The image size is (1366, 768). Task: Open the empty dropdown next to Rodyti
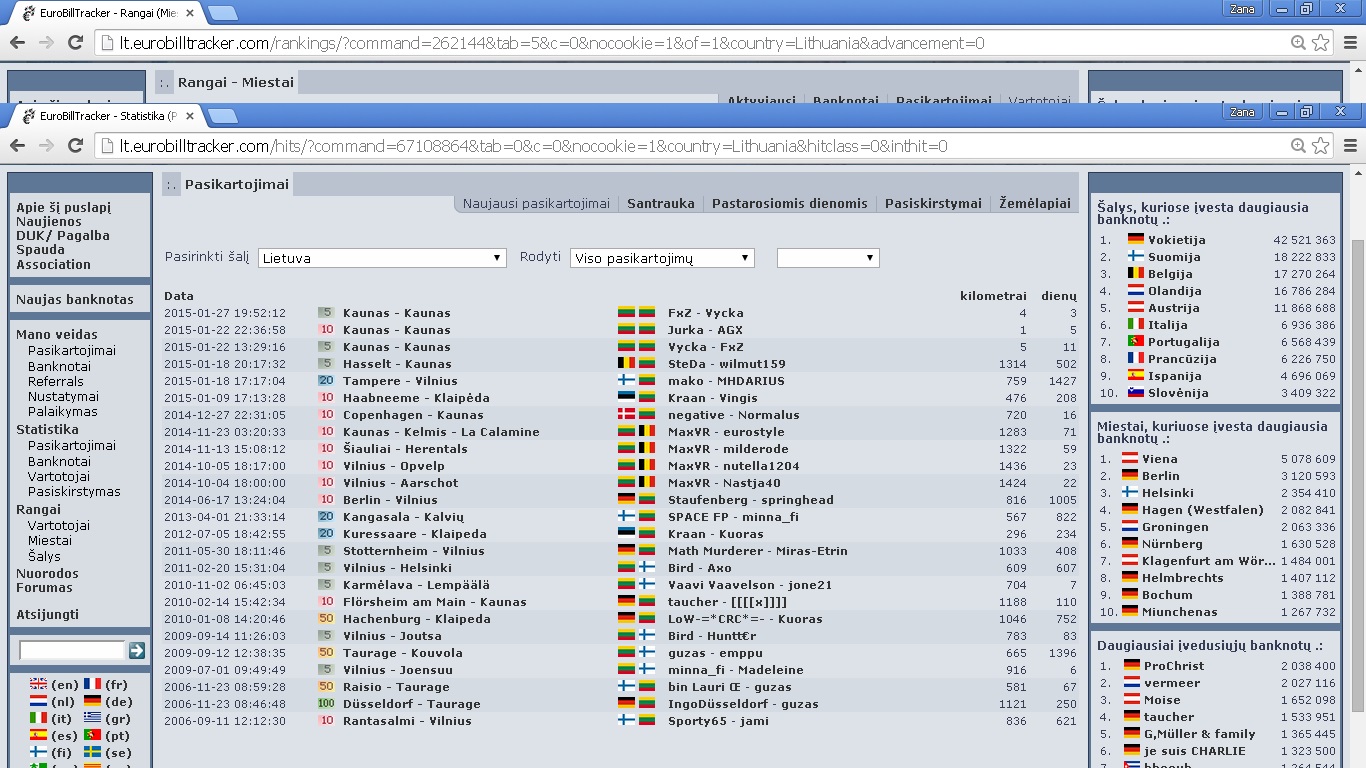(x=828, y=258)
